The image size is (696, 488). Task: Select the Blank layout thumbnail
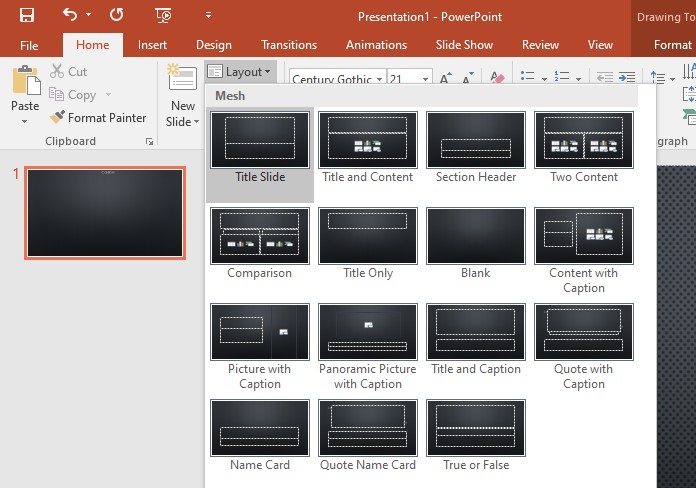click(475, 243)
